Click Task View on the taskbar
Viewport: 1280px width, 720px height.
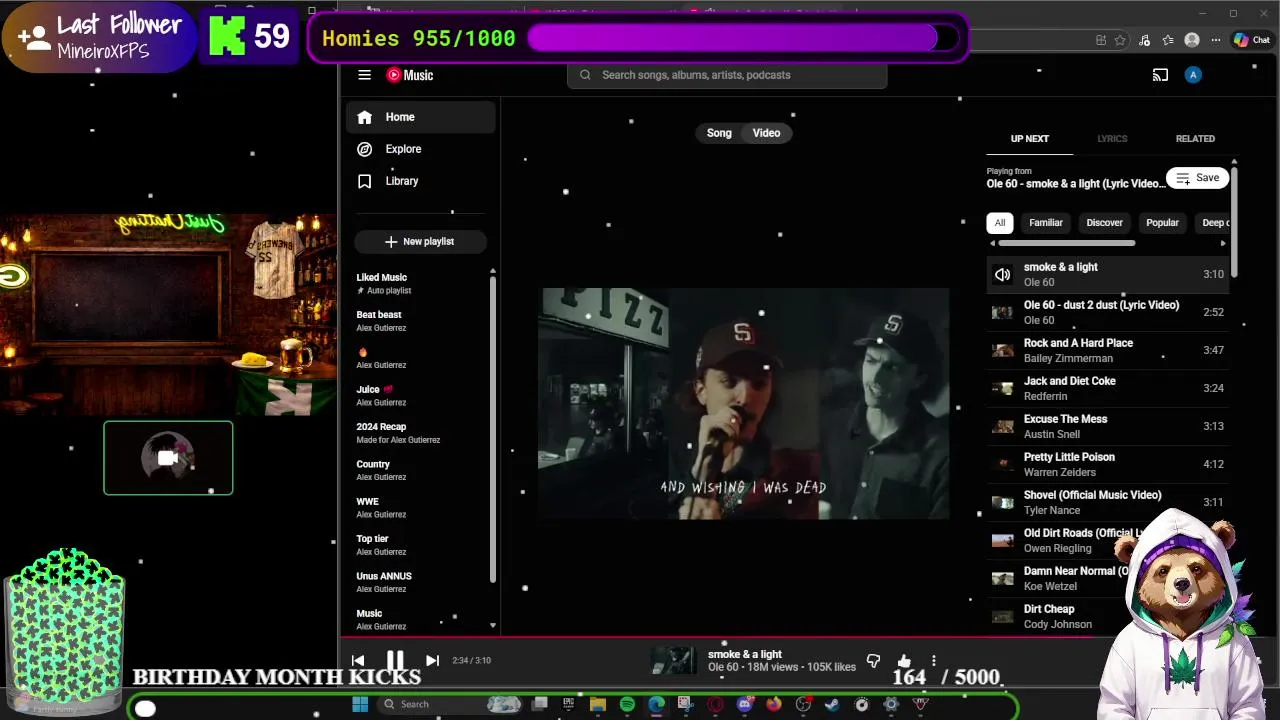[539, 704]
